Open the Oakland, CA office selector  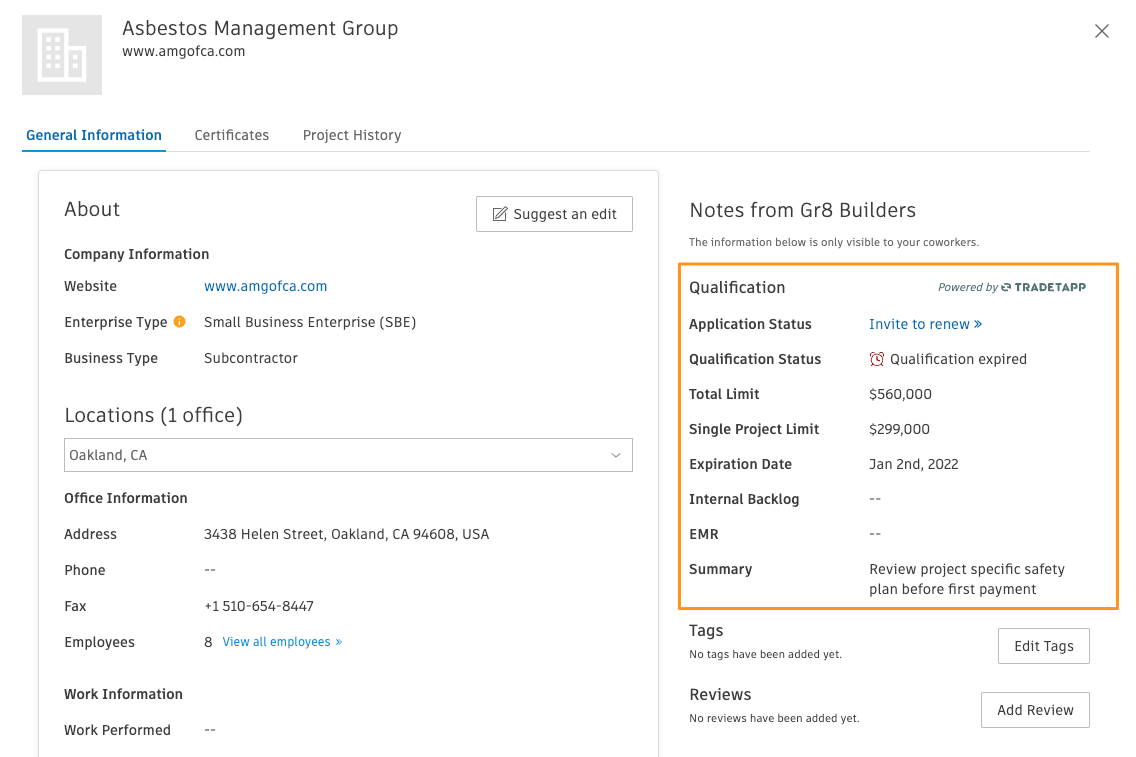348,455
